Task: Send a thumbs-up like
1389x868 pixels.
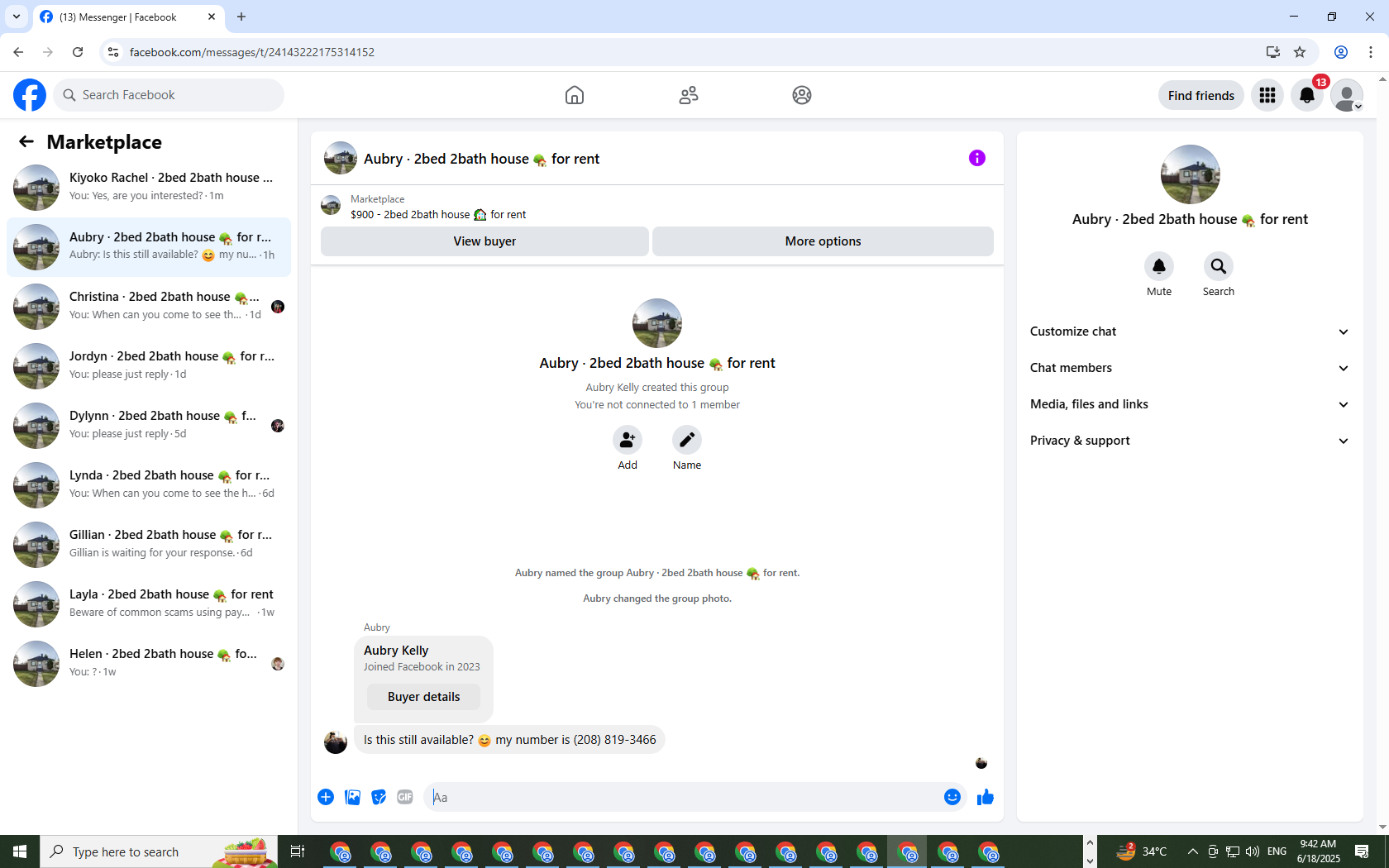Action: click(986, 797)
